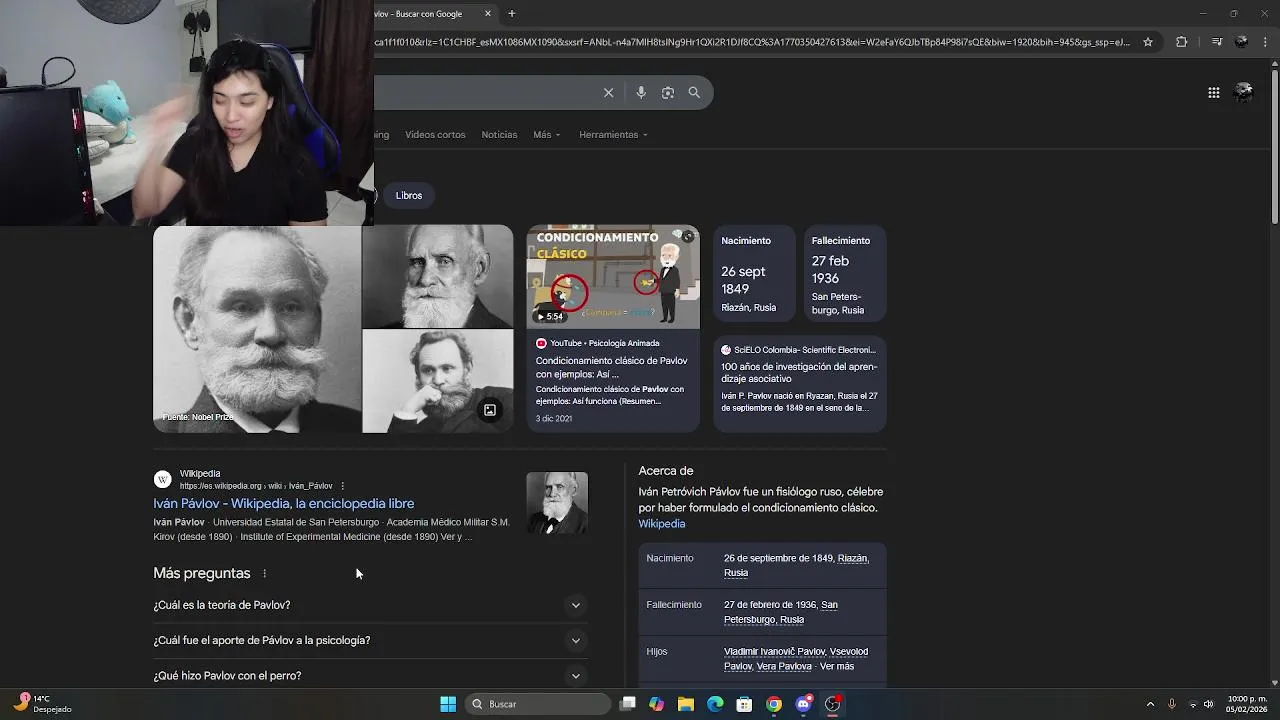The width and height of the screenshot is (1280, 720).
Task: Open Más preguntas three-dot options
Action: click(264, 574)
